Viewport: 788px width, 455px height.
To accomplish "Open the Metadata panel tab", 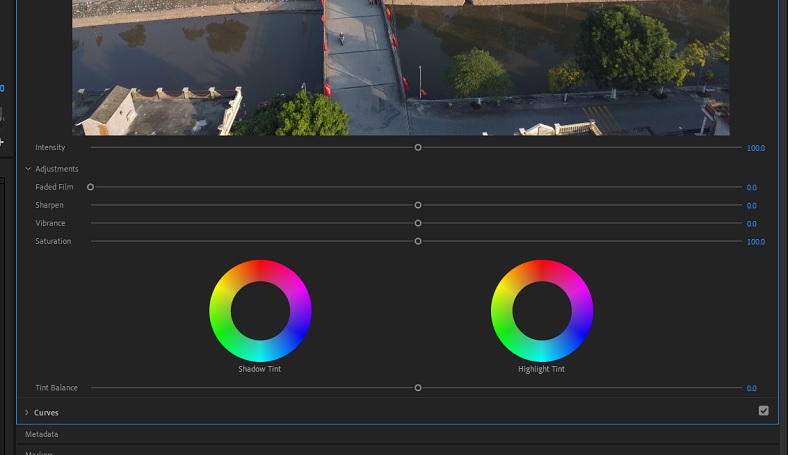I will (x=42, y=434).
